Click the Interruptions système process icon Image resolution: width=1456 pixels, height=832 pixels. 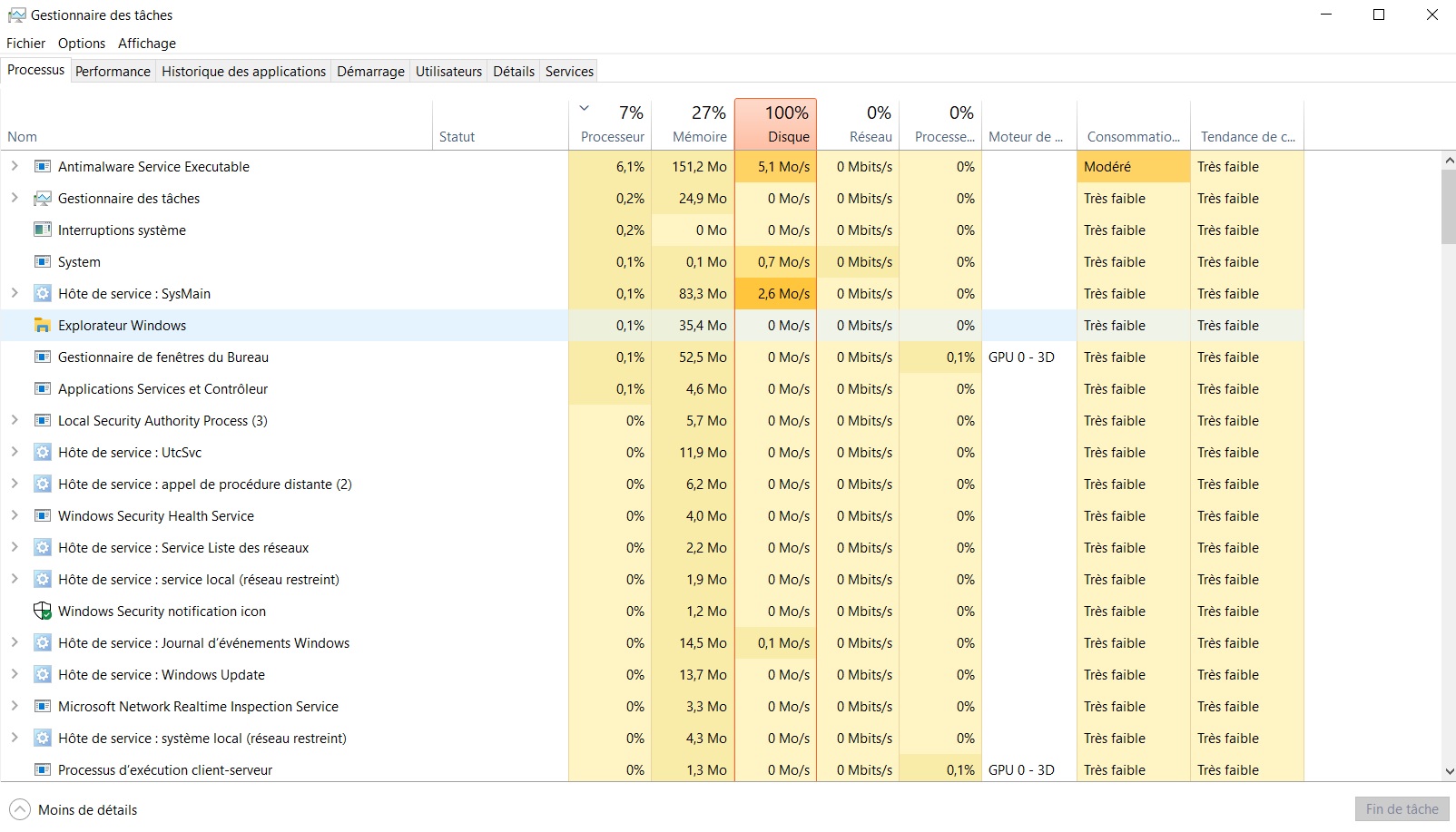42,230
